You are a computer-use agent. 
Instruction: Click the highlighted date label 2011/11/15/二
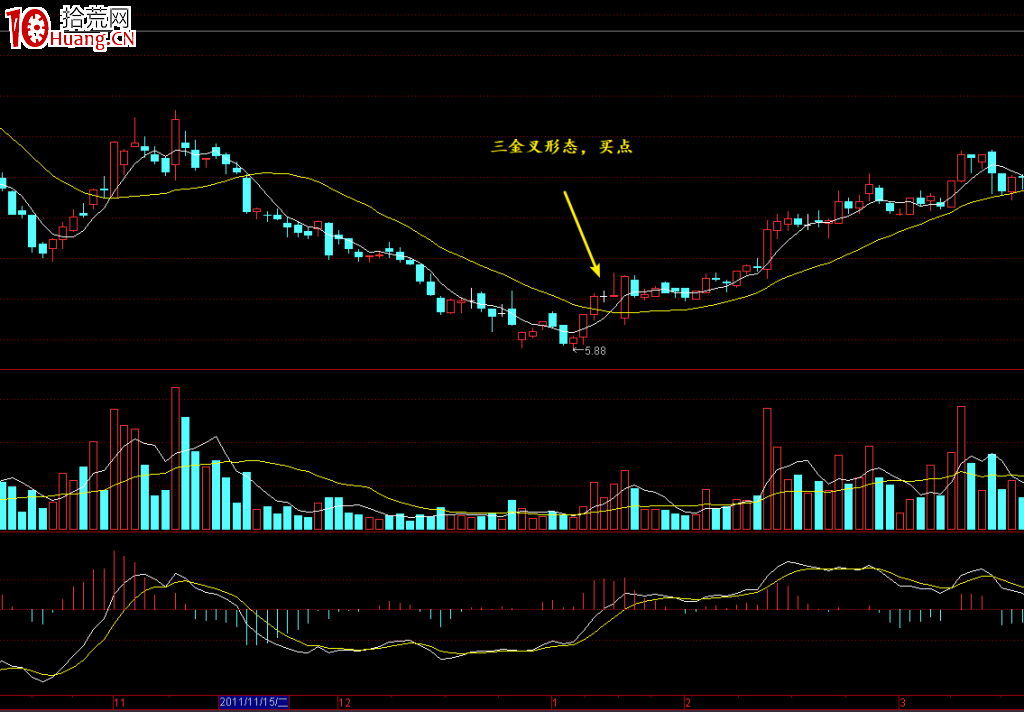[254, 703]
